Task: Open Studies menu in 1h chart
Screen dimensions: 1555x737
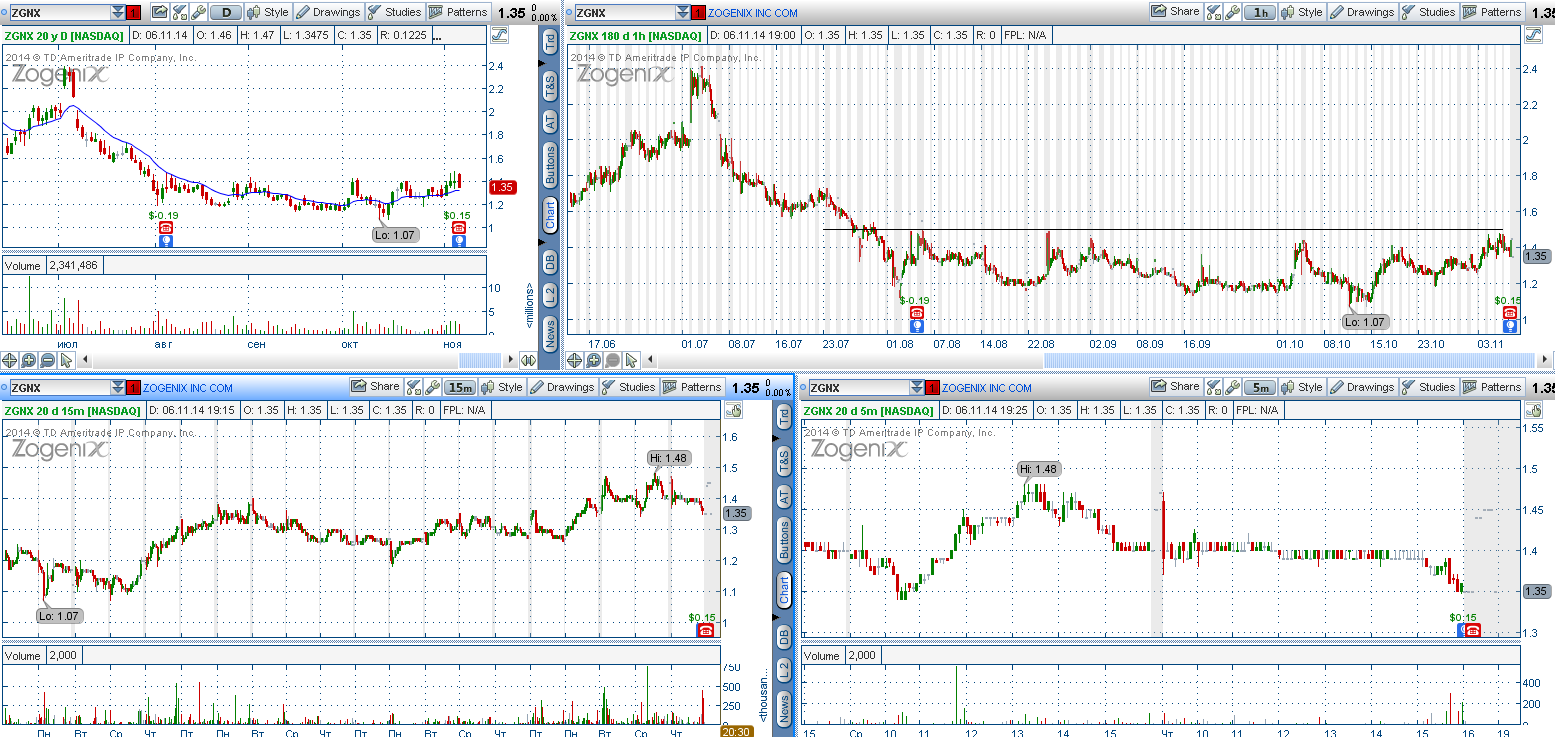Action: point(1429,12)
